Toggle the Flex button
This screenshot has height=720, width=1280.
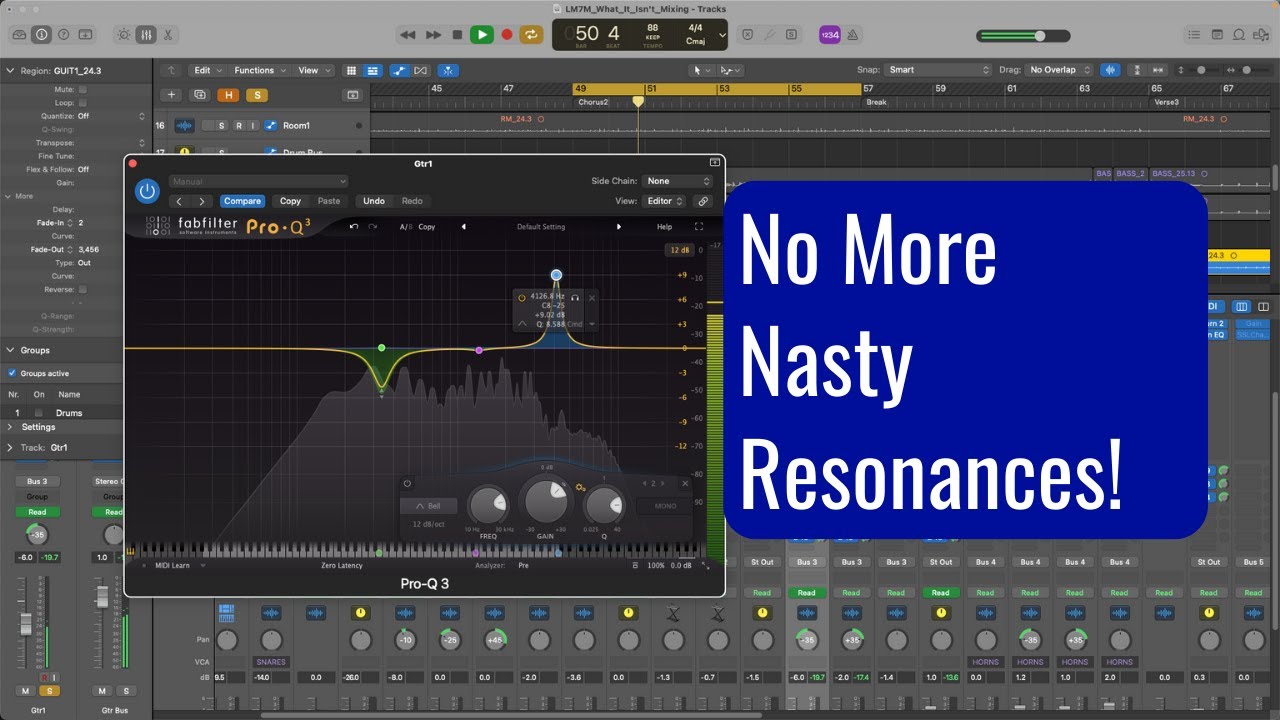coord(421,70)
